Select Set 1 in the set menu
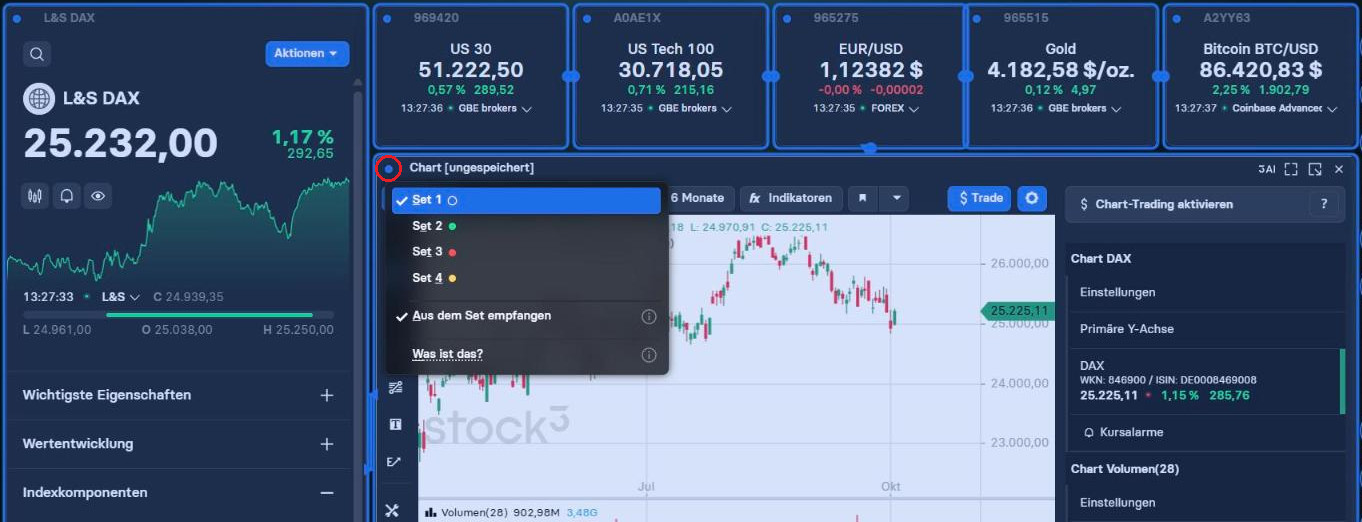Viewport: 1362px width, 522px height. [x=526, y=200]
